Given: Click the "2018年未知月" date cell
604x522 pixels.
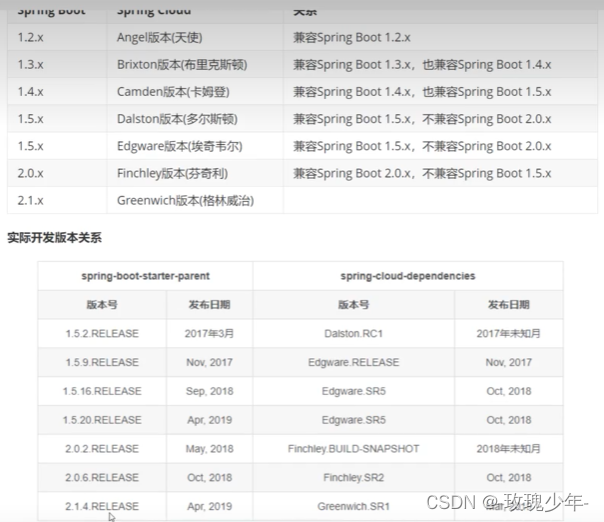Looking at the screenshot, I should point(508,449).
